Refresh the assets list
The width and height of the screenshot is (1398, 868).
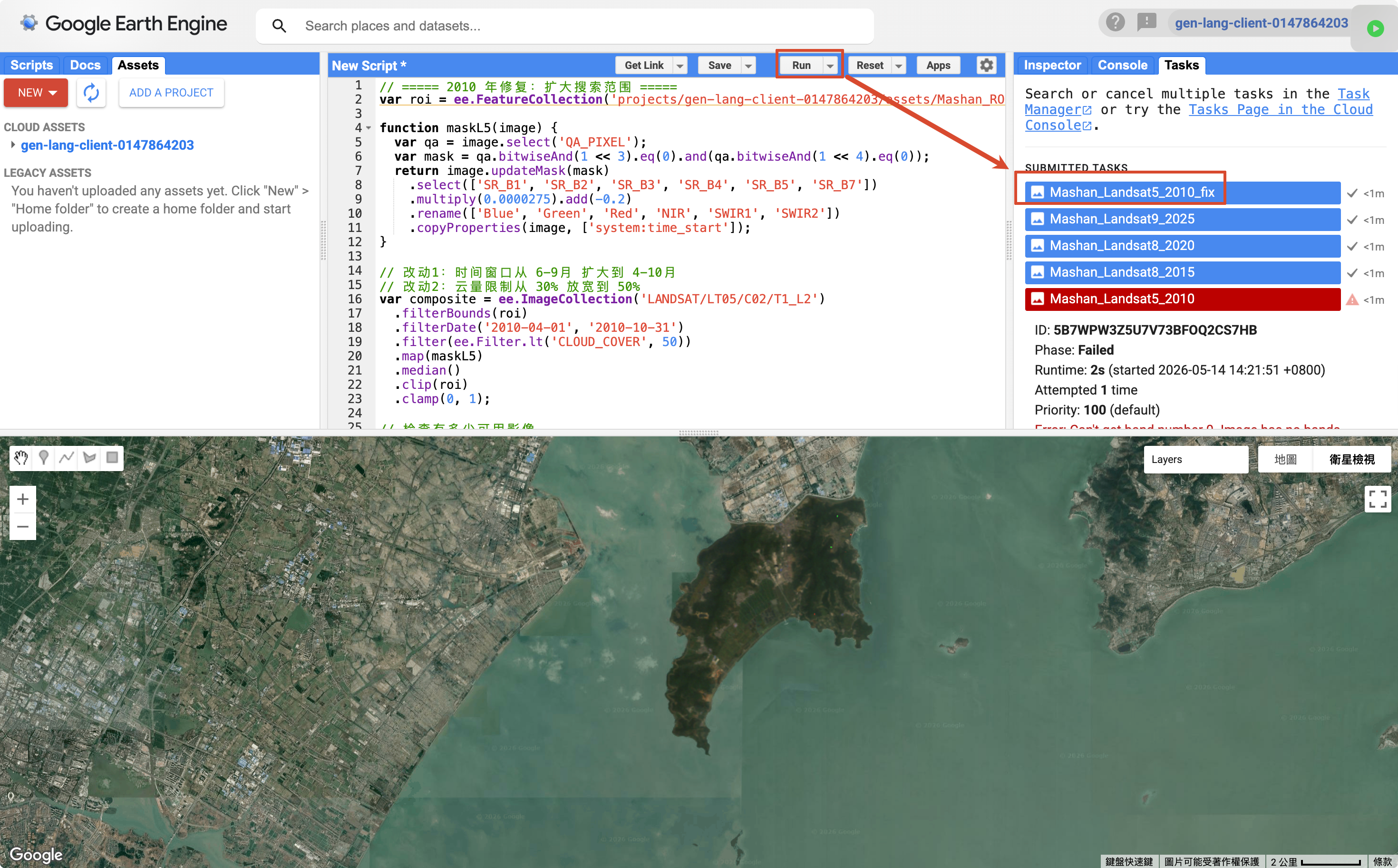(91, 92)
